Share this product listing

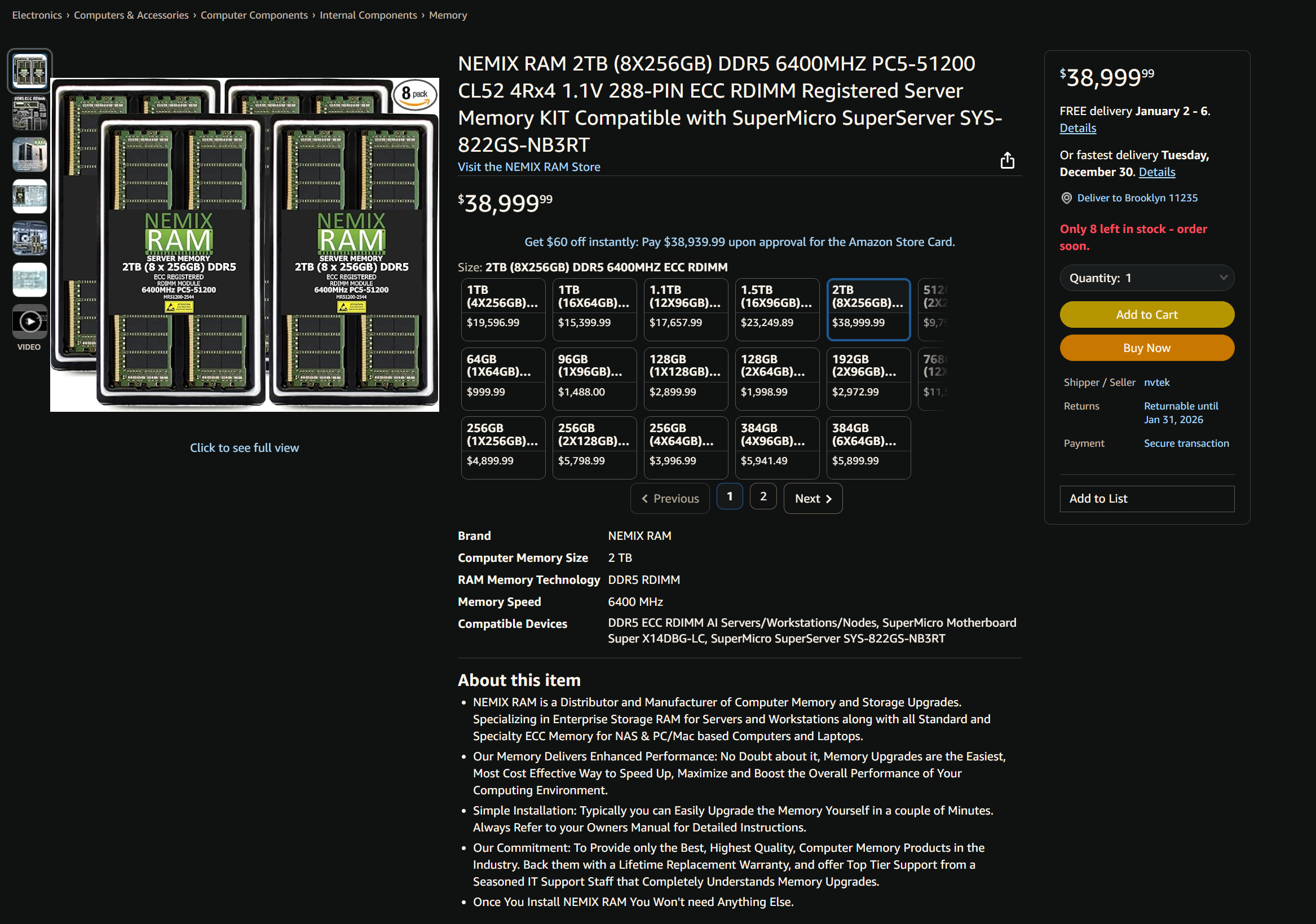(1008, 161)
